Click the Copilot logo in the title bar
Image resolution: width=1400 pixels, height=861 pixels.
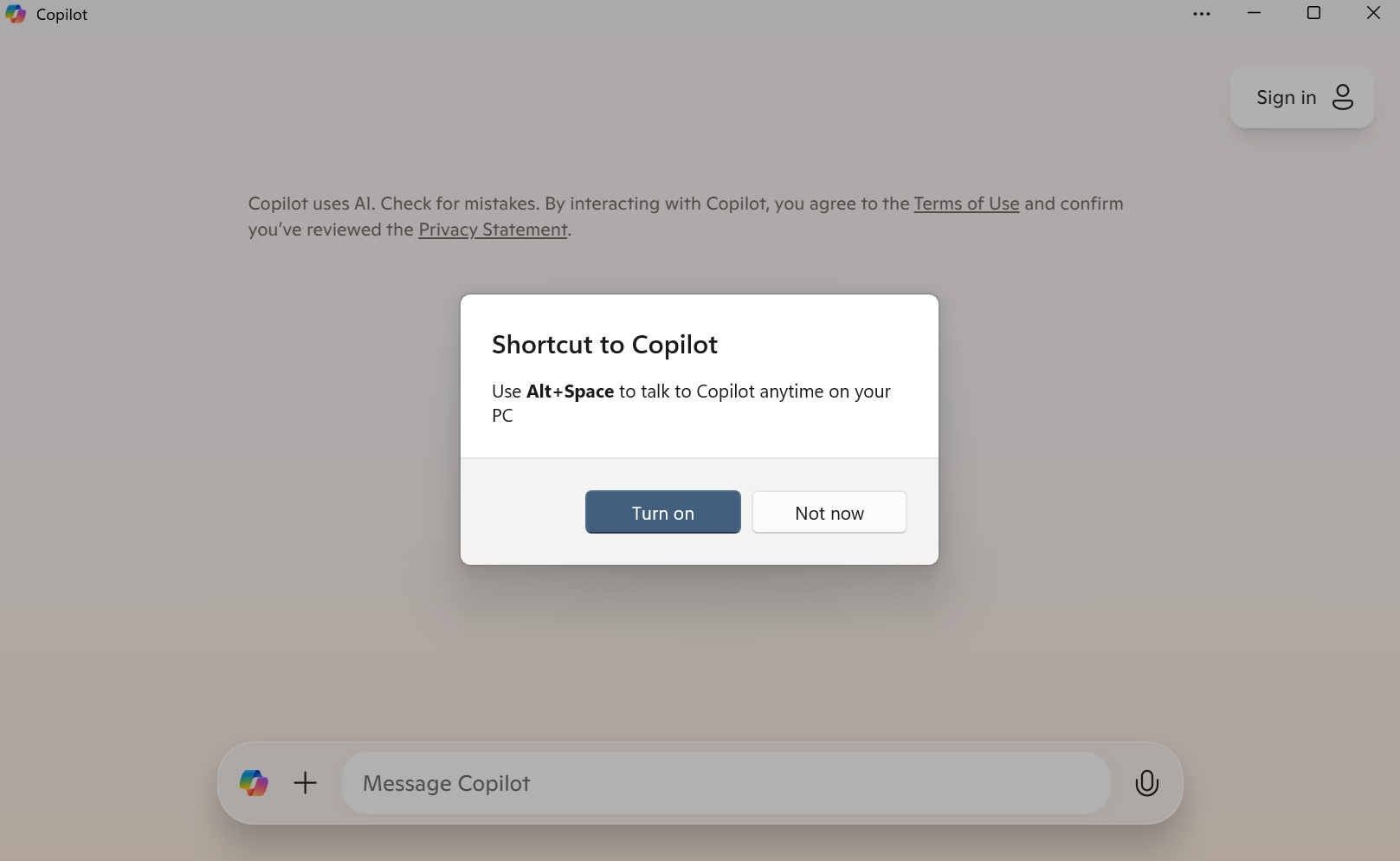[x=16, y=15]
